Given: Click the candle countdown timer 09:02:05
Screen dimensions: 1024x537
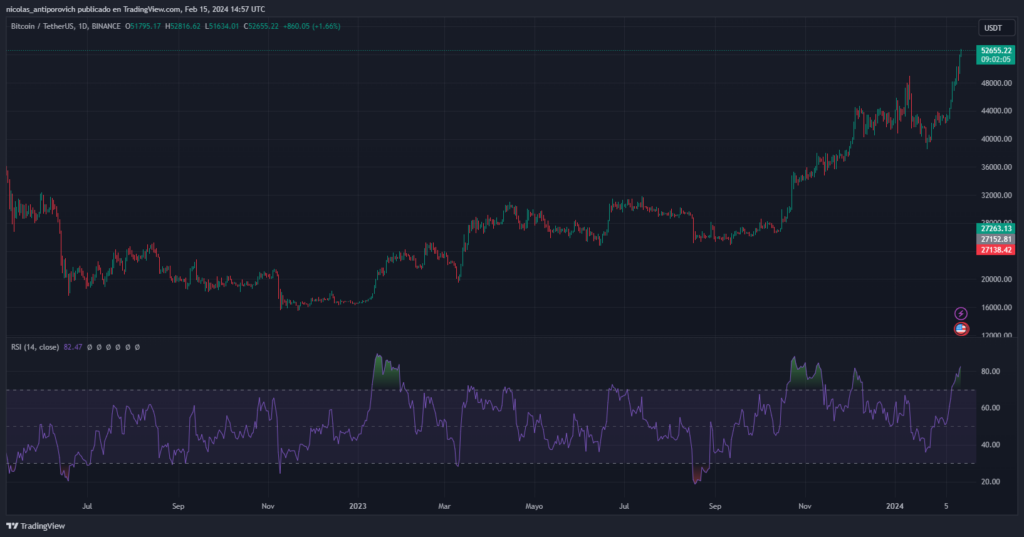Looking at the screenshot, I should [996, 59].
